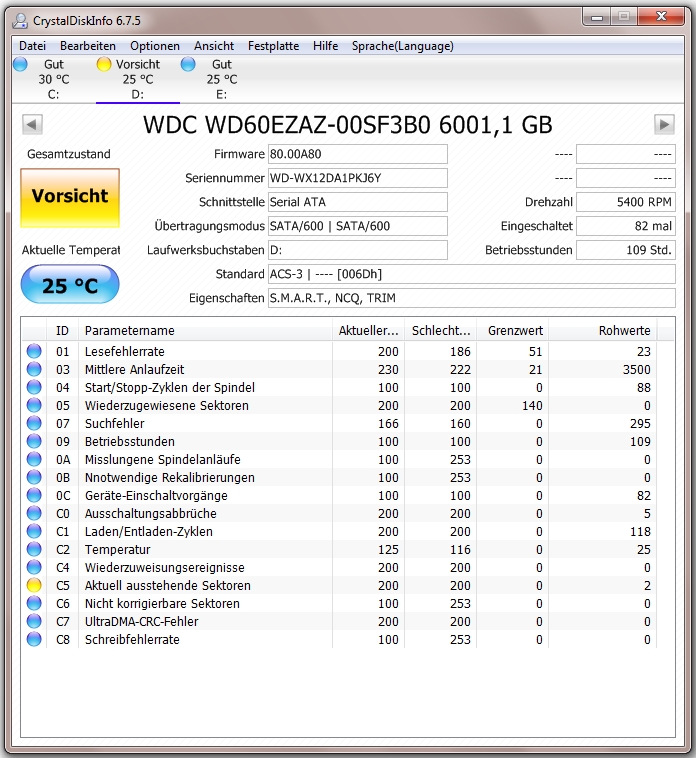Click the Eigenschaften field S.M.A.R.T., NCQ, TRIM
696x758 pixels.
472,298
